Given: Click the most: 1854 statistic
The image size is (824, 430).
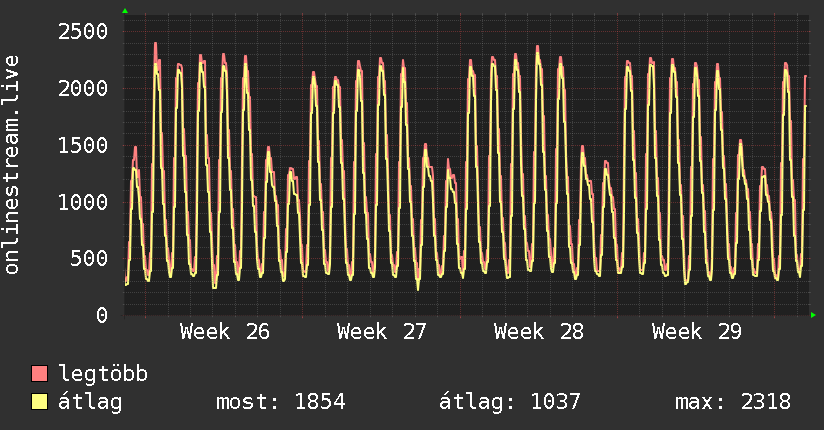Looking at the screenshot, I should point(281,402).
